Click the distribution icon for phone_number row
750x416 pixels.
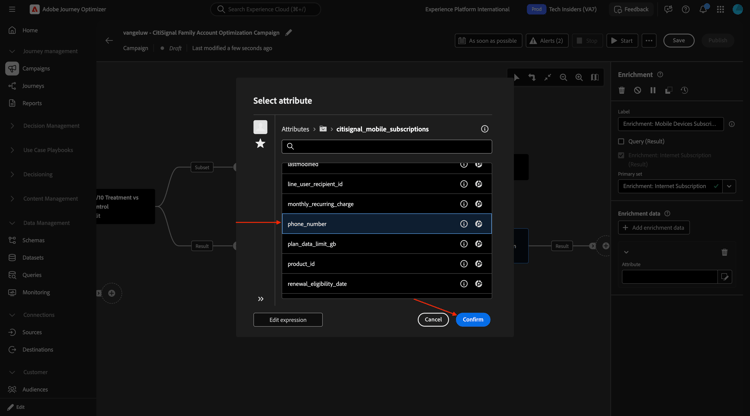coord(478,224)
